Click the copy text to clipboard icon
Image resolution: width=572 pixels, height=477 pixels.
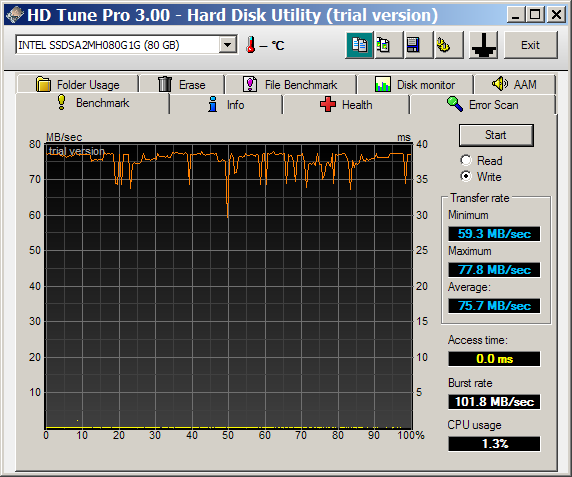pos(359,45)
